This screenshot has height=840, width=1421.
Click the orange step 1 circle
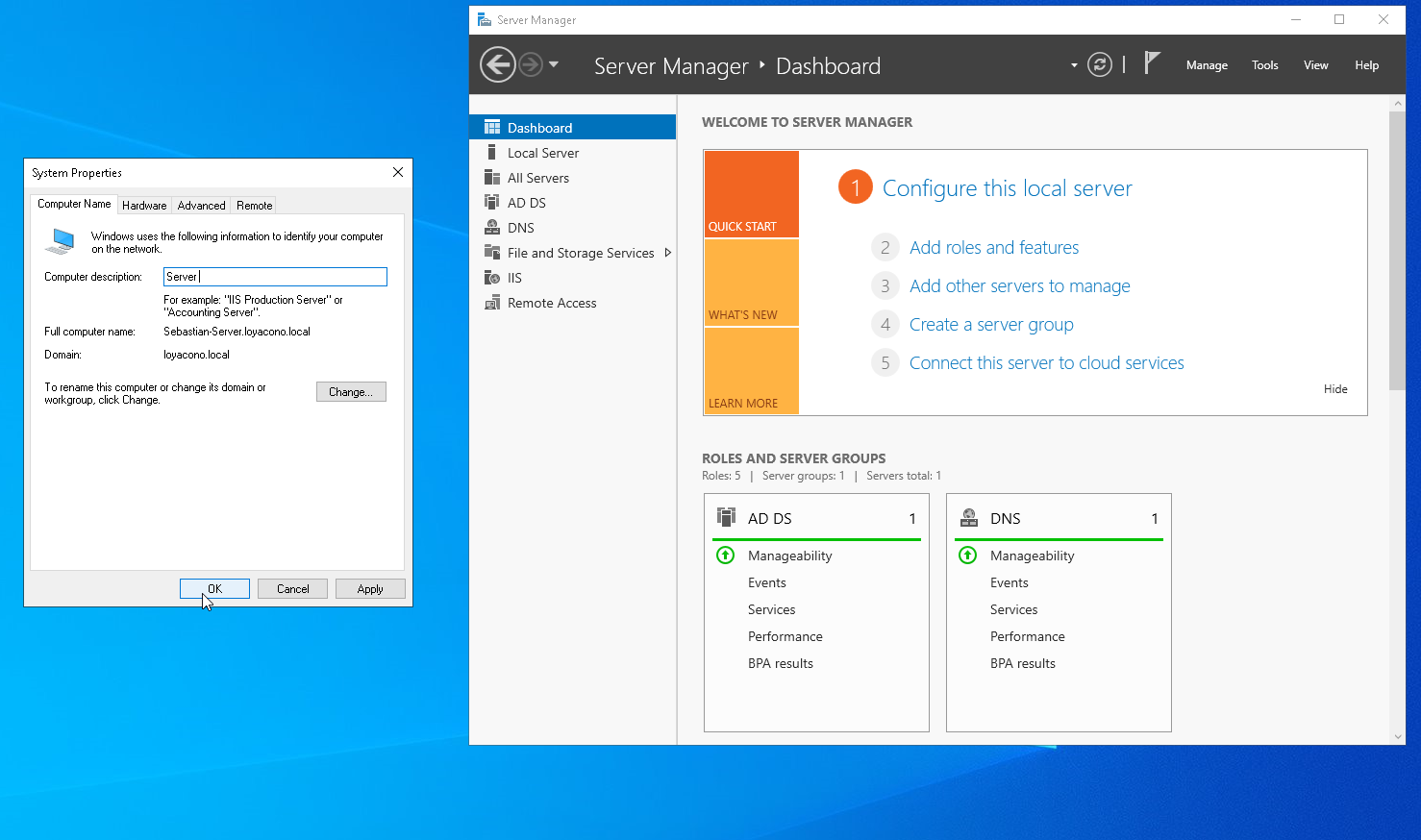(x=856, y=186)
